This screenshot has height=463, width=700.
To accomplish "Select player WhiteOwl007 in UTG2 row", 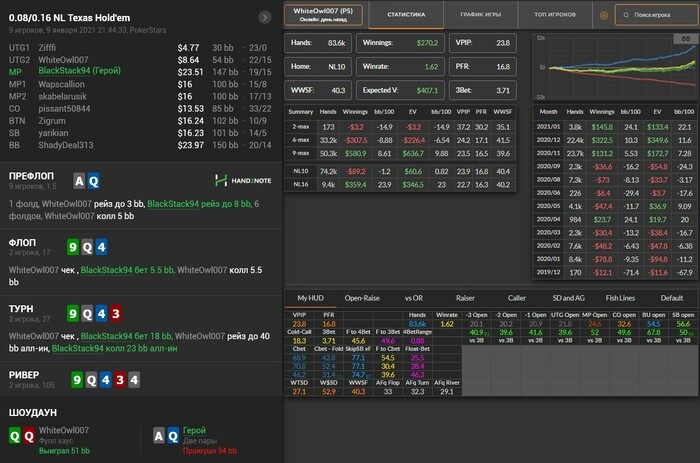I will [x=63, y=60].
